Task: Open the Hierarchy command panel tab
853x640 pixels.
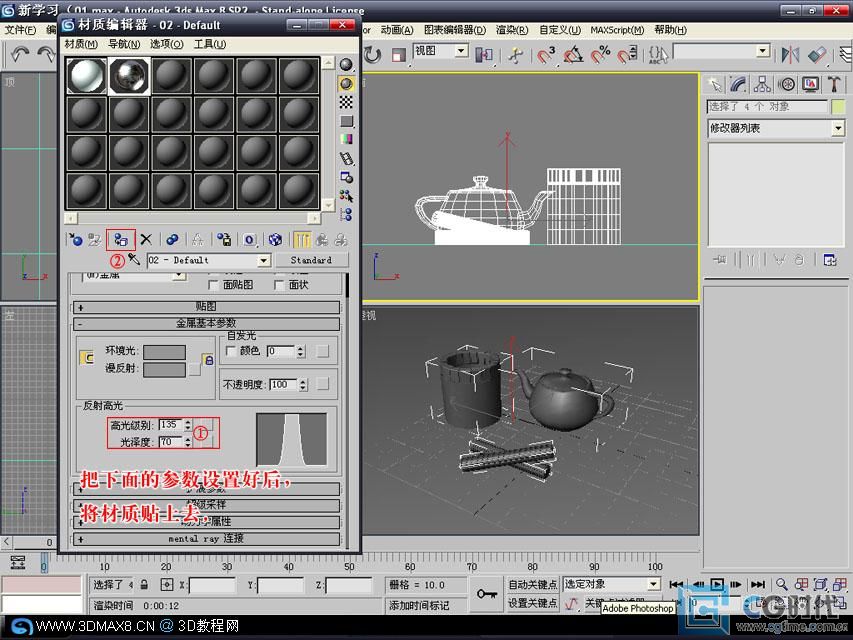Action: [x=762, y=84]
